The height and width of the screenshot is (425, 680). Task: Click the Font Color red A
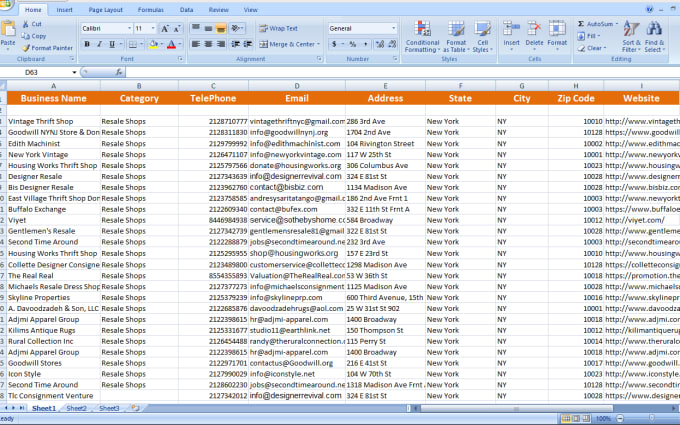tap(171, 44)
